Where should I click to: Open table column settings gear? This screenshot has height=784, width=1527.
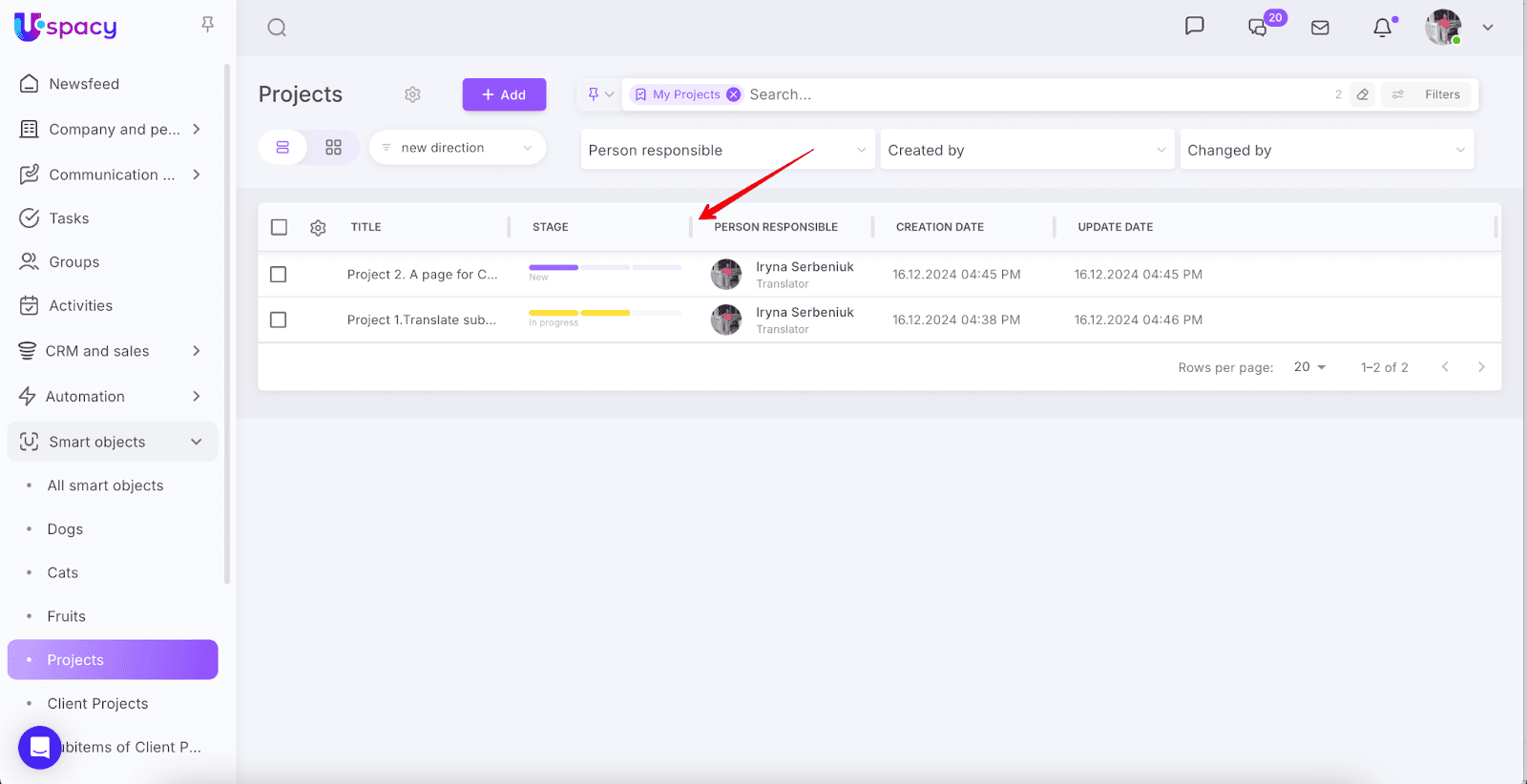pyautogui.click(x=318, y=228)
